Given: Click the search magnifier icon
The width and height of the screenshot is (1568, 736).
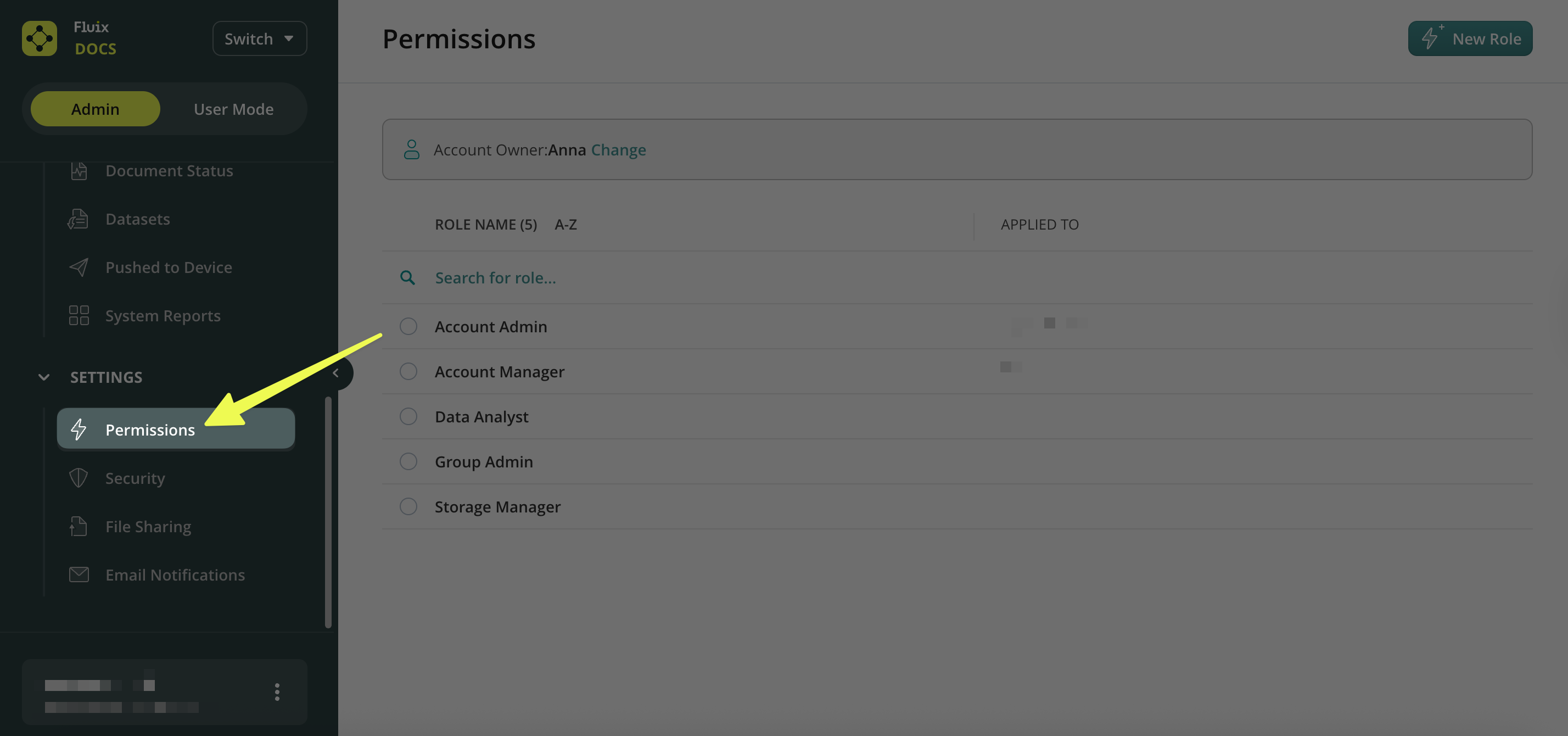Looking at the screenshot, I should (x=407, y=277).
